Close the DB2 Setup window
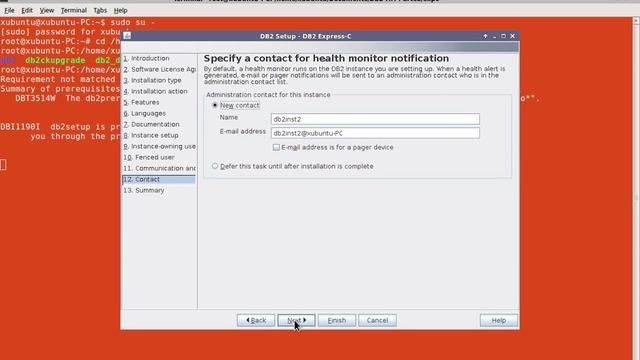Viewport: 640px width, 360px height. [x=513, y=36]
